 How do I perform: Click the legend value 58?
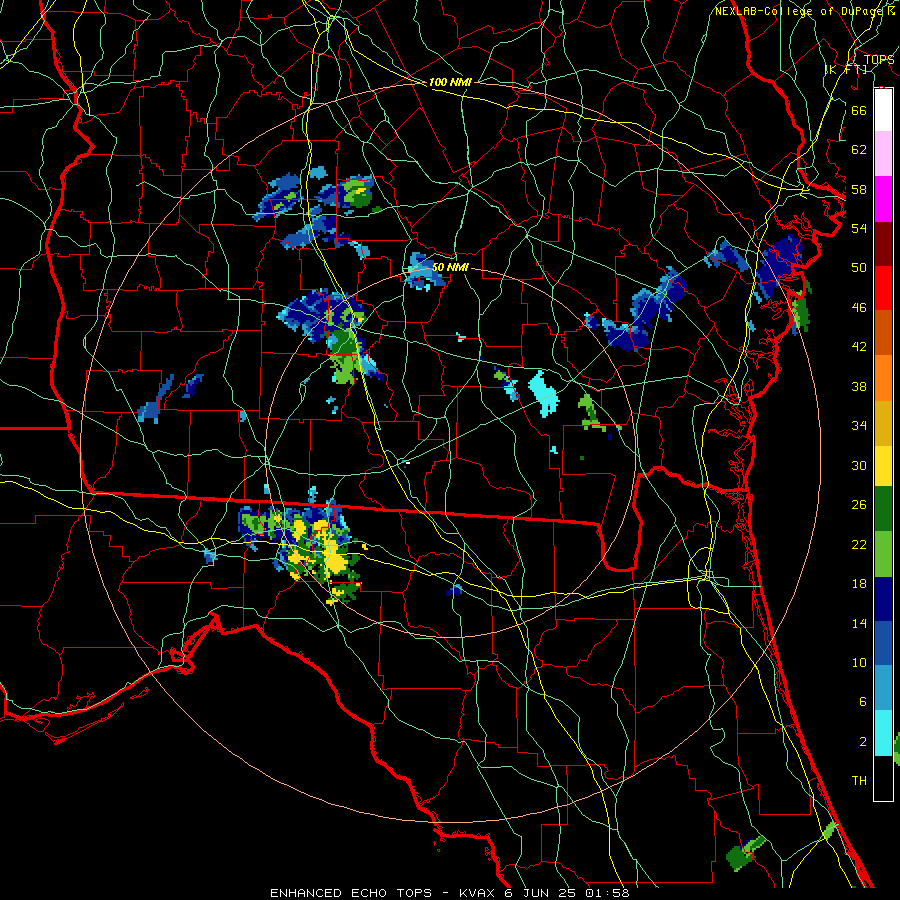859,189
